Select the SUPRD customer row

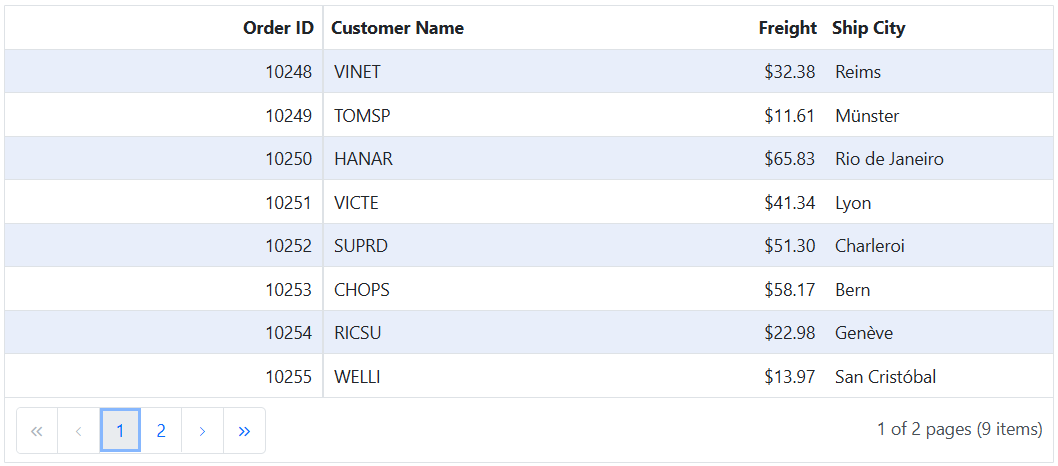coord(528,245)
